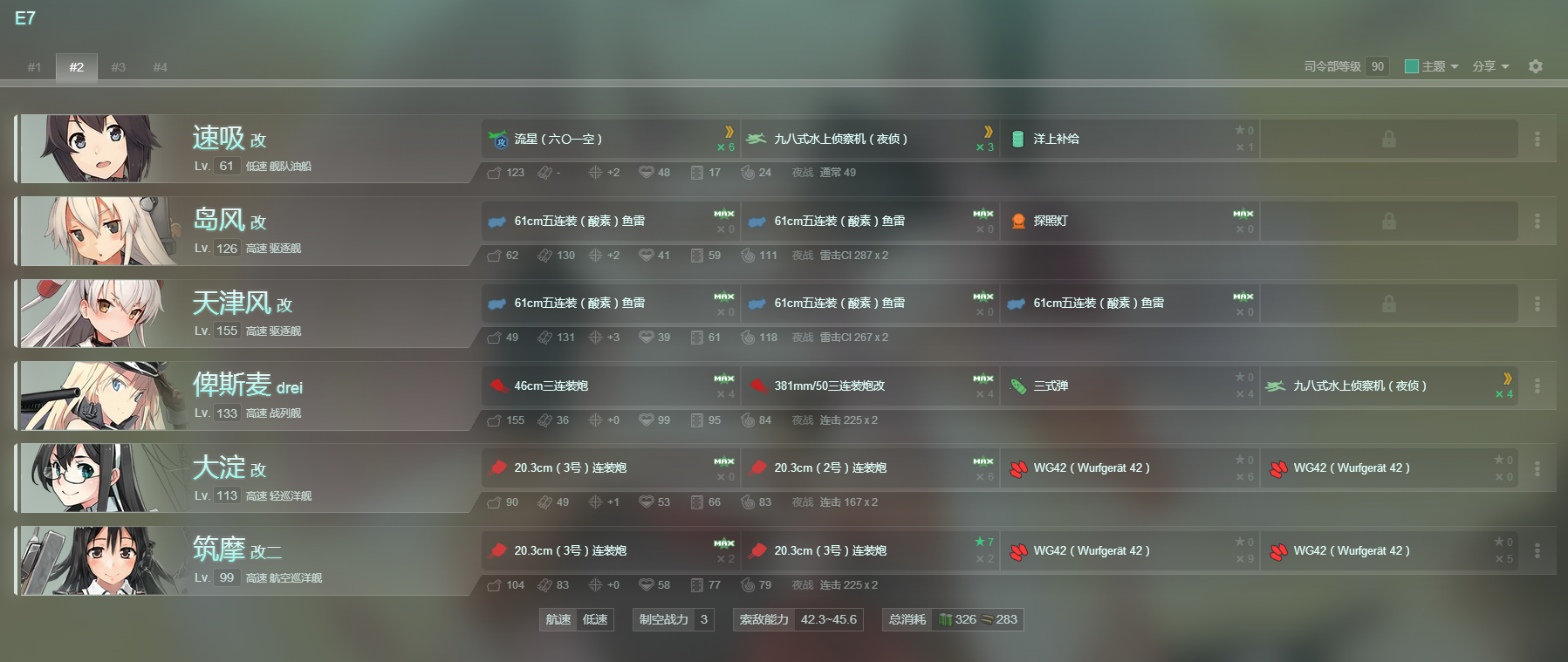Click the 20.3cm(3号) gun icon on 大淀改
This screenshot has width=1568, height=662.
498,467
